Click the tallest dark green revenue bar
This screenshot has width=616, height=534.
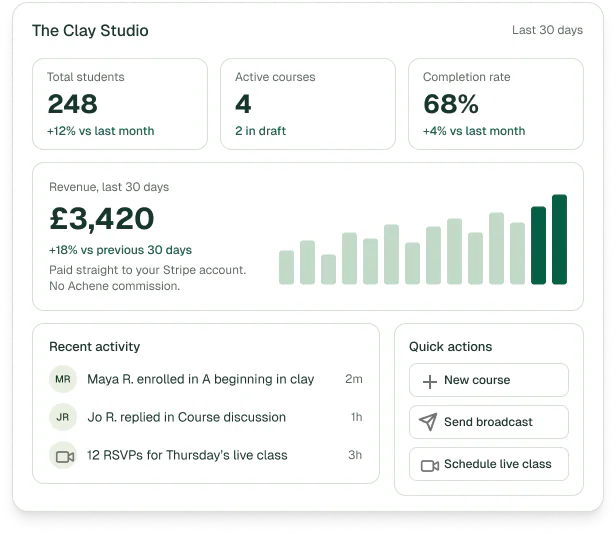[559, 239]
